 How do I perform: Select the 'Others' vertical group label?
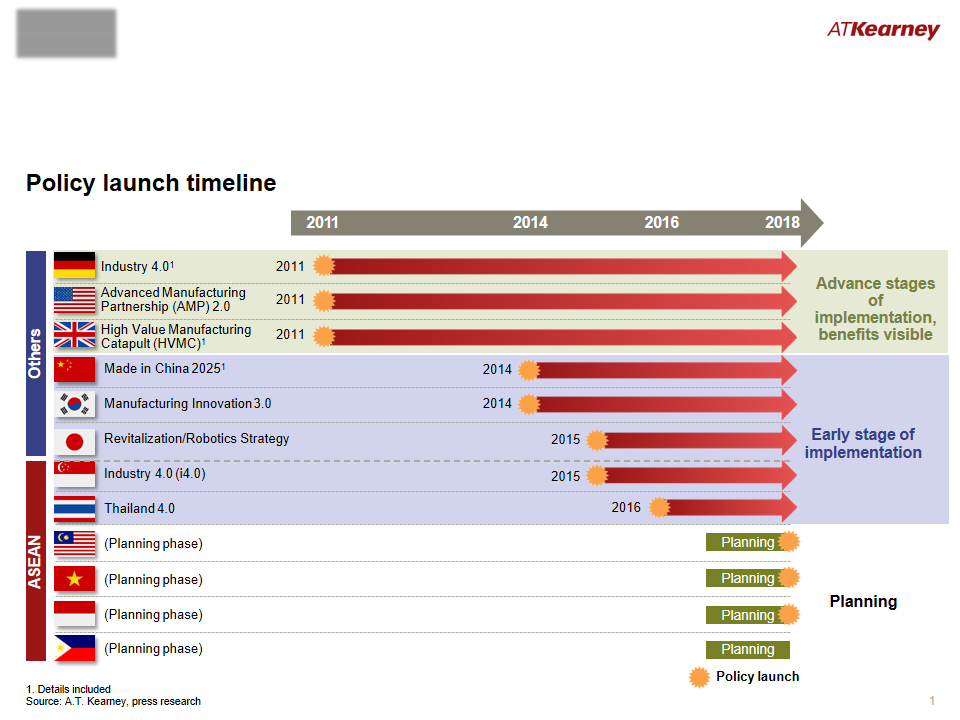pyautogui.click(x=36, y=353)
